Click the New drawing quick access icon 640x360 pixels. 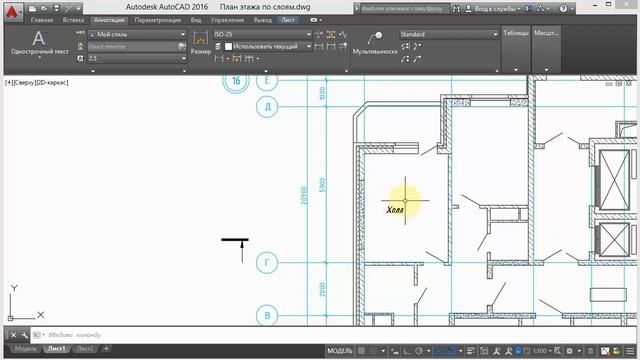tap(32, 8)
